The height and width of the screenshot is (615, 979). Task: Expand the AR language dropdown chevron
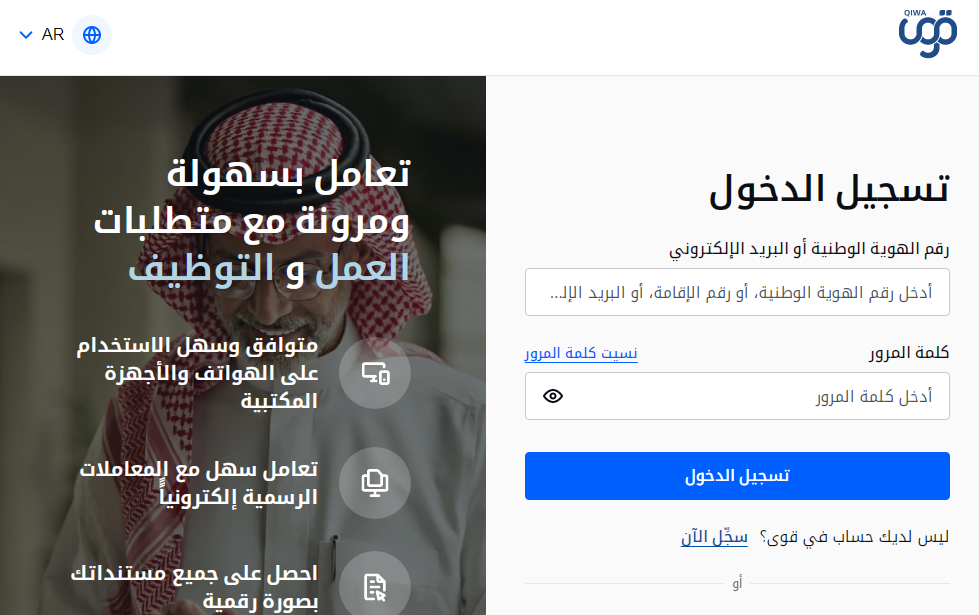point(26,35)
